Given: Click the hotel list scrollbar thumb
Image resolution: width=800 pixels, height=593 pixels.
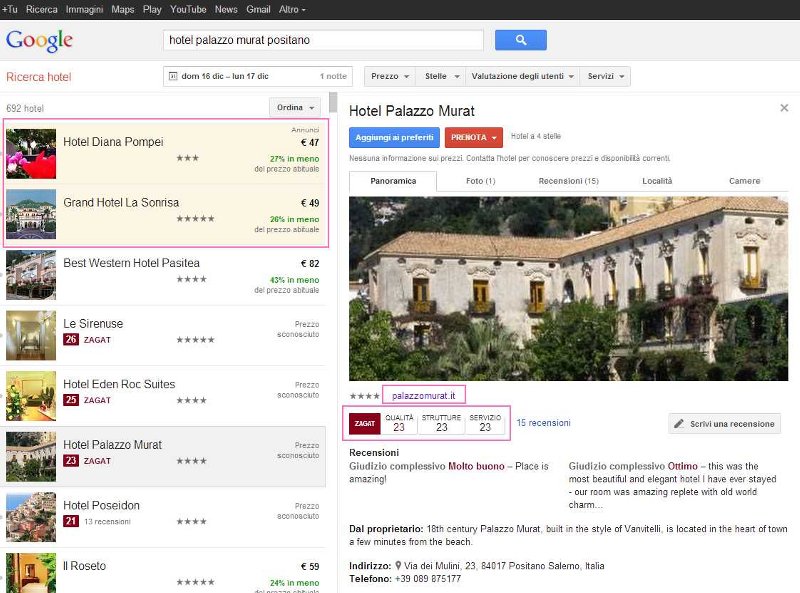Looking at the screenshot, I should 333,102.
